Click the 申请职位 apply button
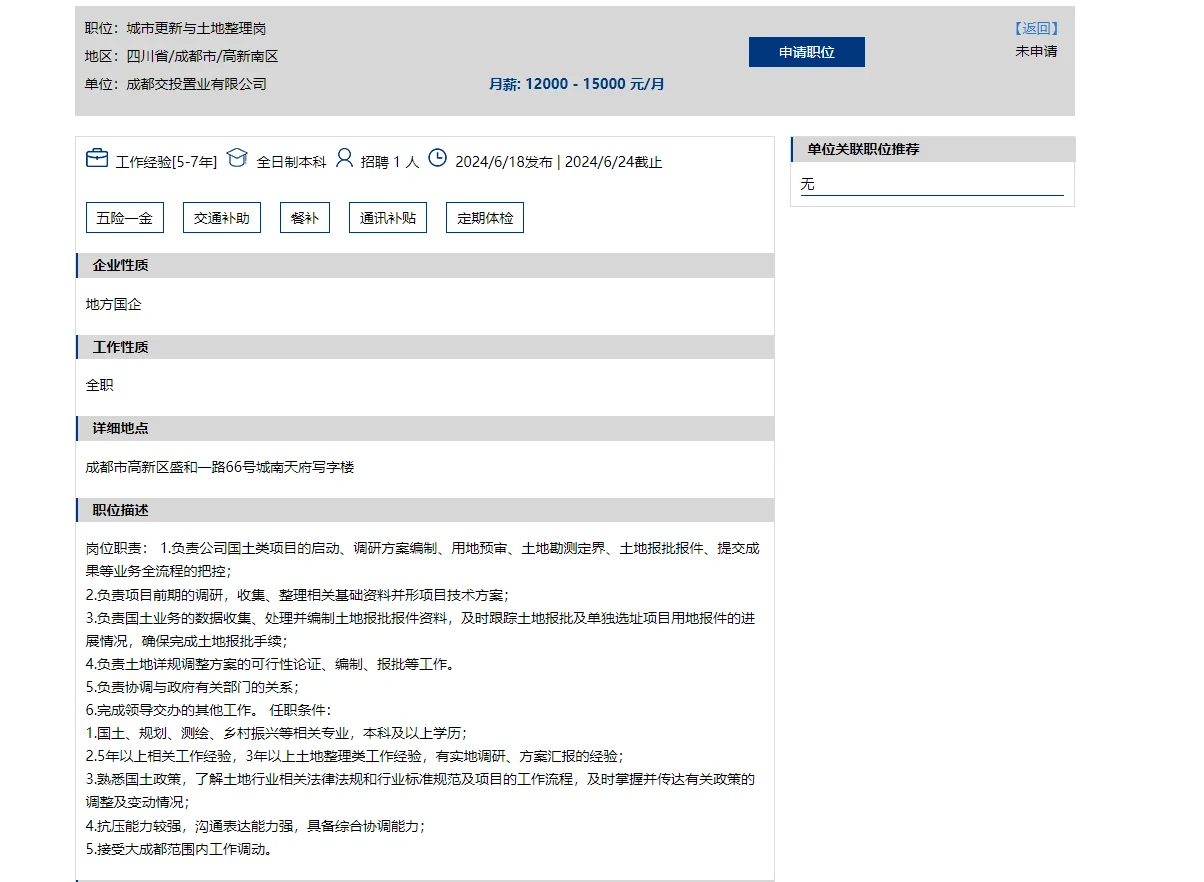Image resolution: width=1204 pixels, height=882 pixels. pos(806,51)
